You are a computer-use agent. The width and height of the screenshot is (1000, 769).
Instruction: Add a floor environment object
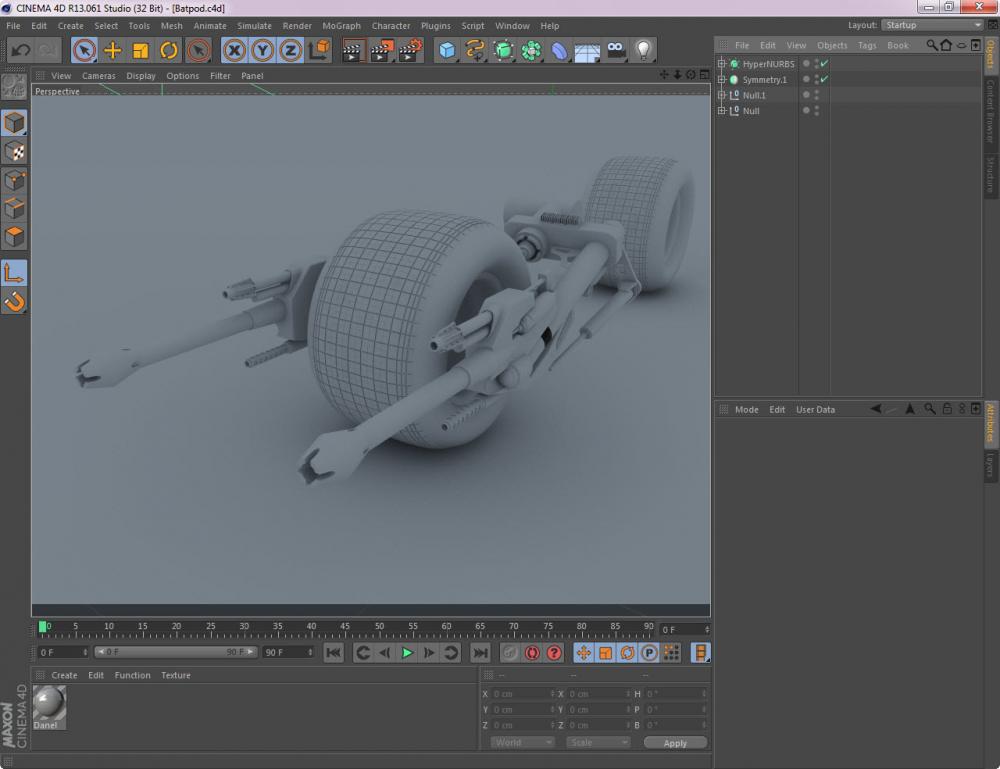click(x=587, y=51)
